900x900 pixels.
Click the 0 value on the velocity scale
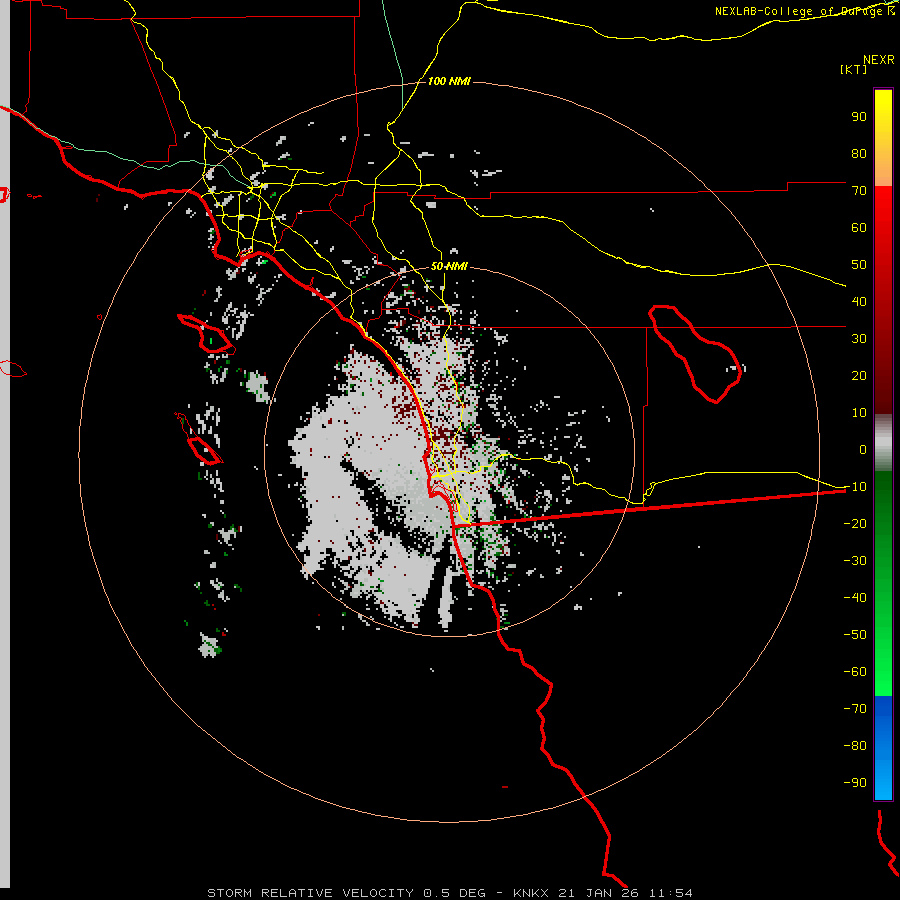(x=863, y=449)
